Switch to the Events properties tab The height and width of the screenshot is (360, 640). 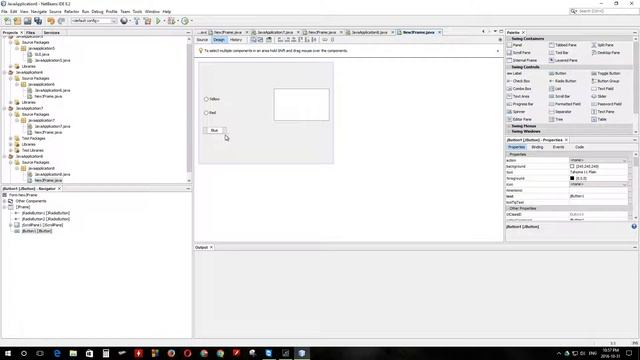pyautogui.click(x=558, y=147)
